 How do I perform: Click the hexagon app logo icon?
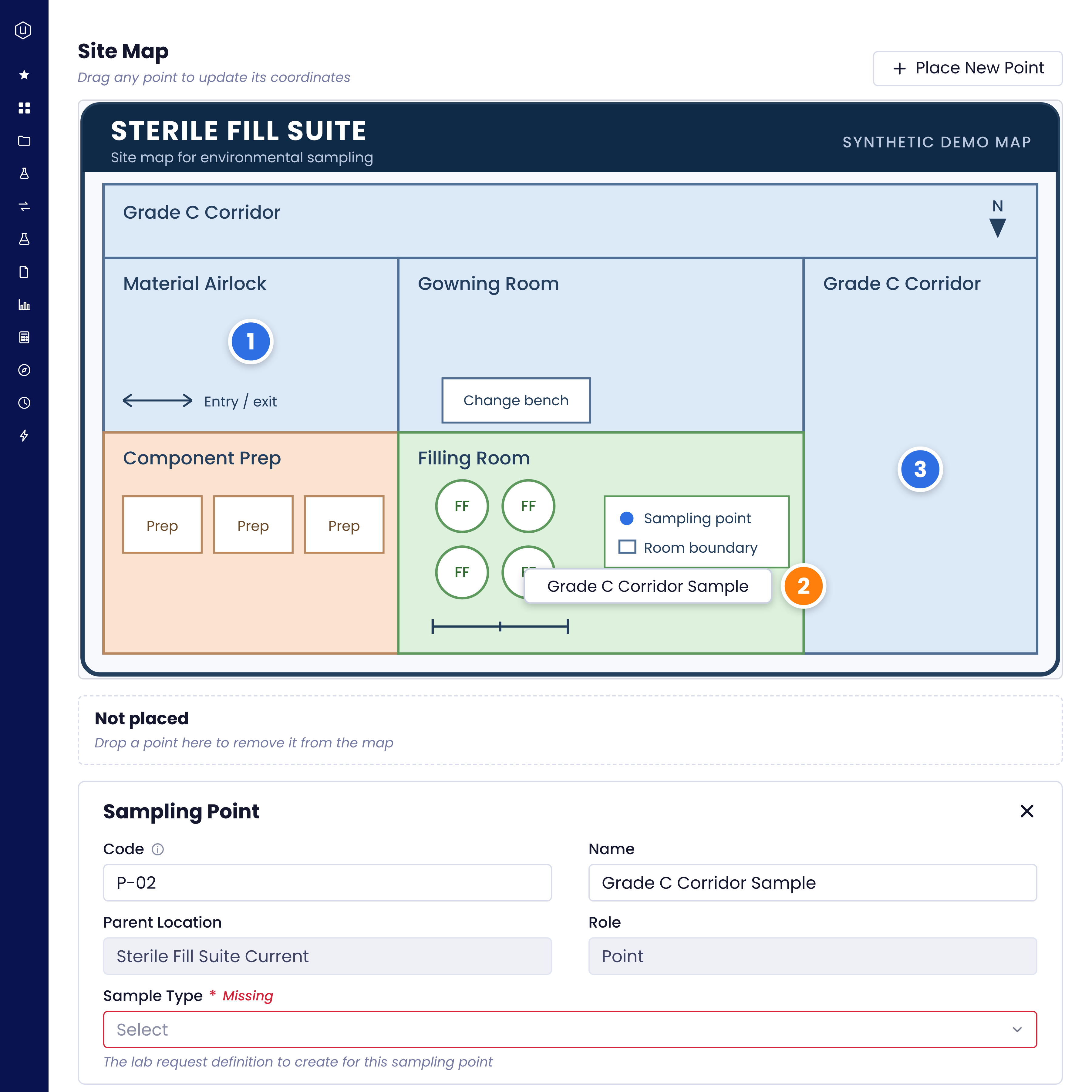23,30
